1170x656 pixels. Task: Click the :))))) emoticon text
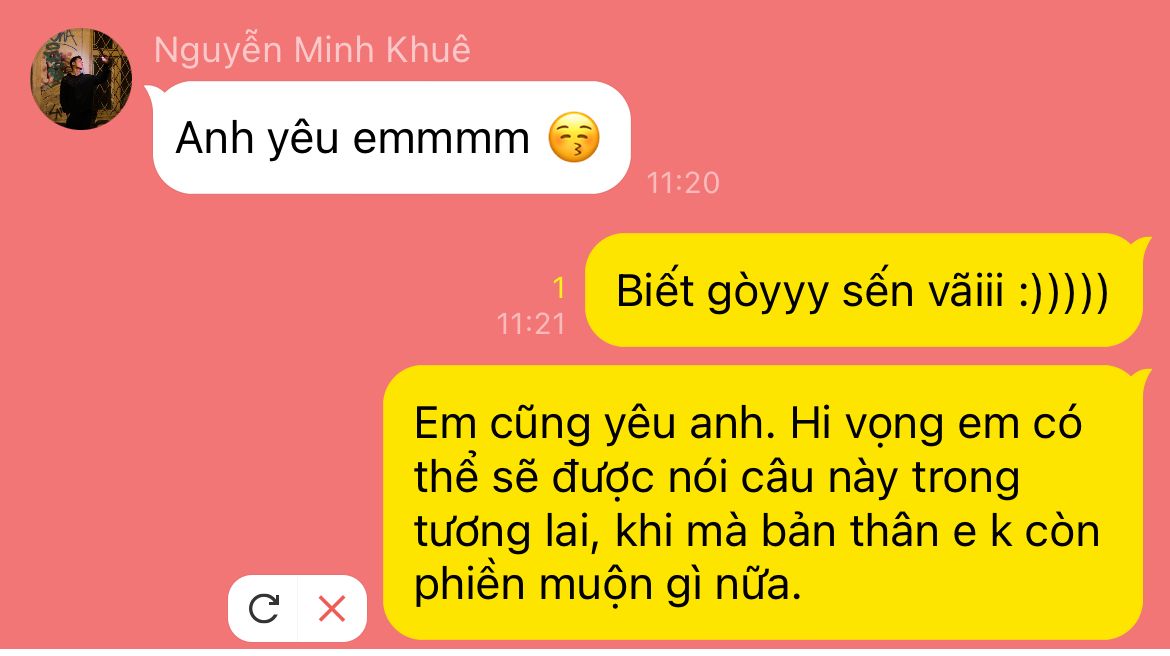[1064, 291]
